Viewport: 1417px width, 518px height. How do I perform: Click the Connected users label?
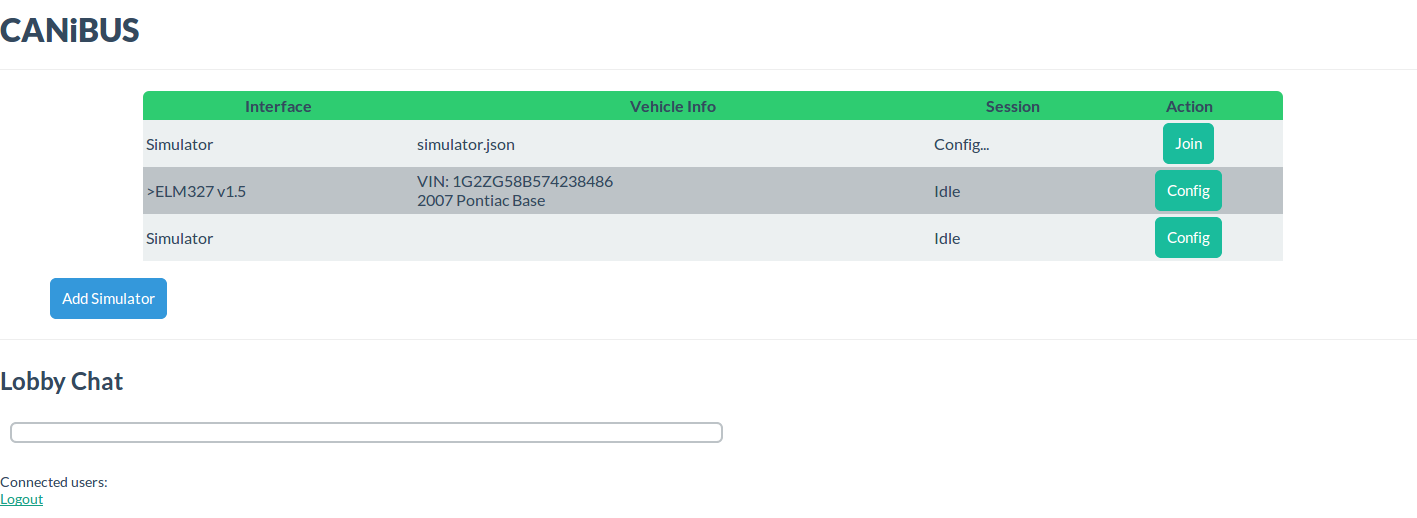pyautogui.click(x=54, y=482)
